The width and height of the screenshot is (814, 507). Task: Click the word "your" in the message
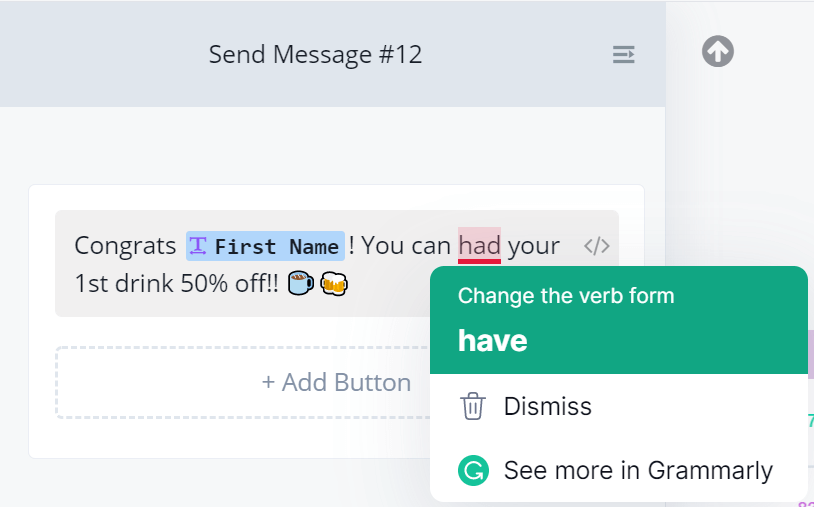pos(534,246)
